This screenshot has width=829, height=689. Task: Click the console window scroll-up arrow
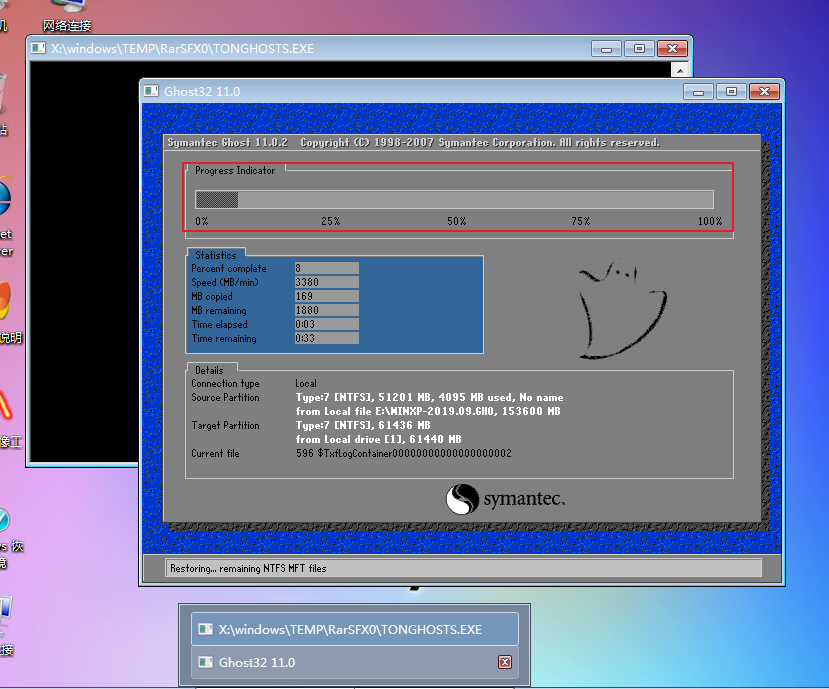(680, 70)
